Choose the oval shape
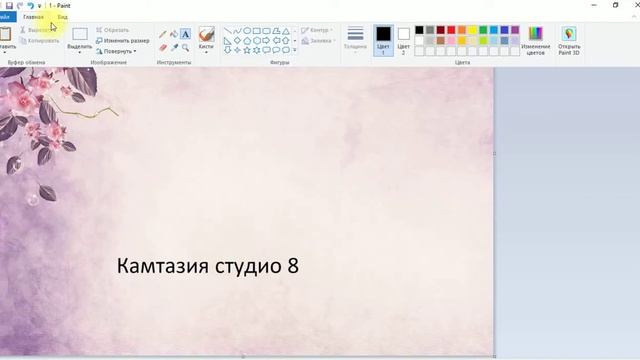The image size is (640, 360). pos(247,31)
